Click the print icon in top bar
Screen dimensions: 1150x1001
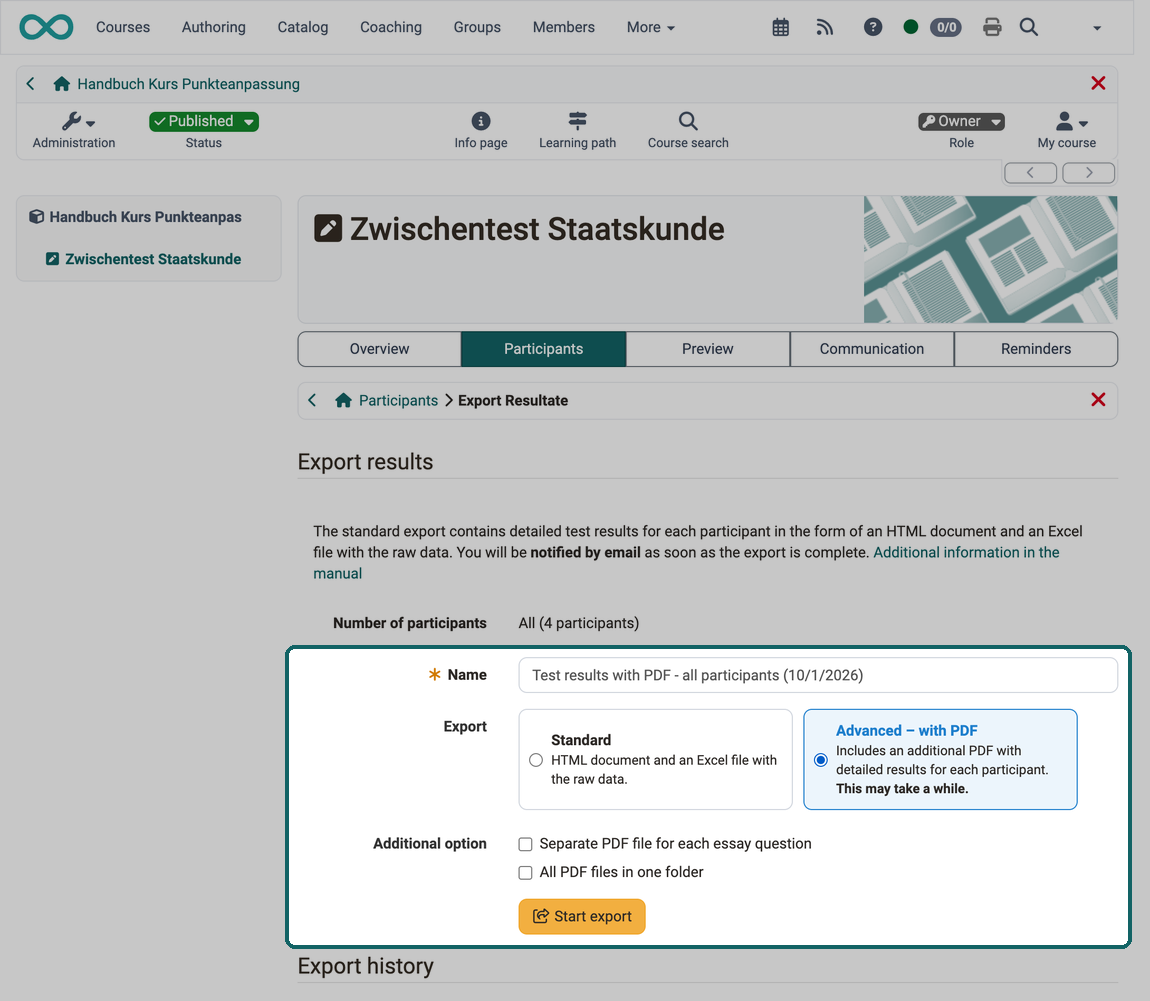(x=992, y=27)
